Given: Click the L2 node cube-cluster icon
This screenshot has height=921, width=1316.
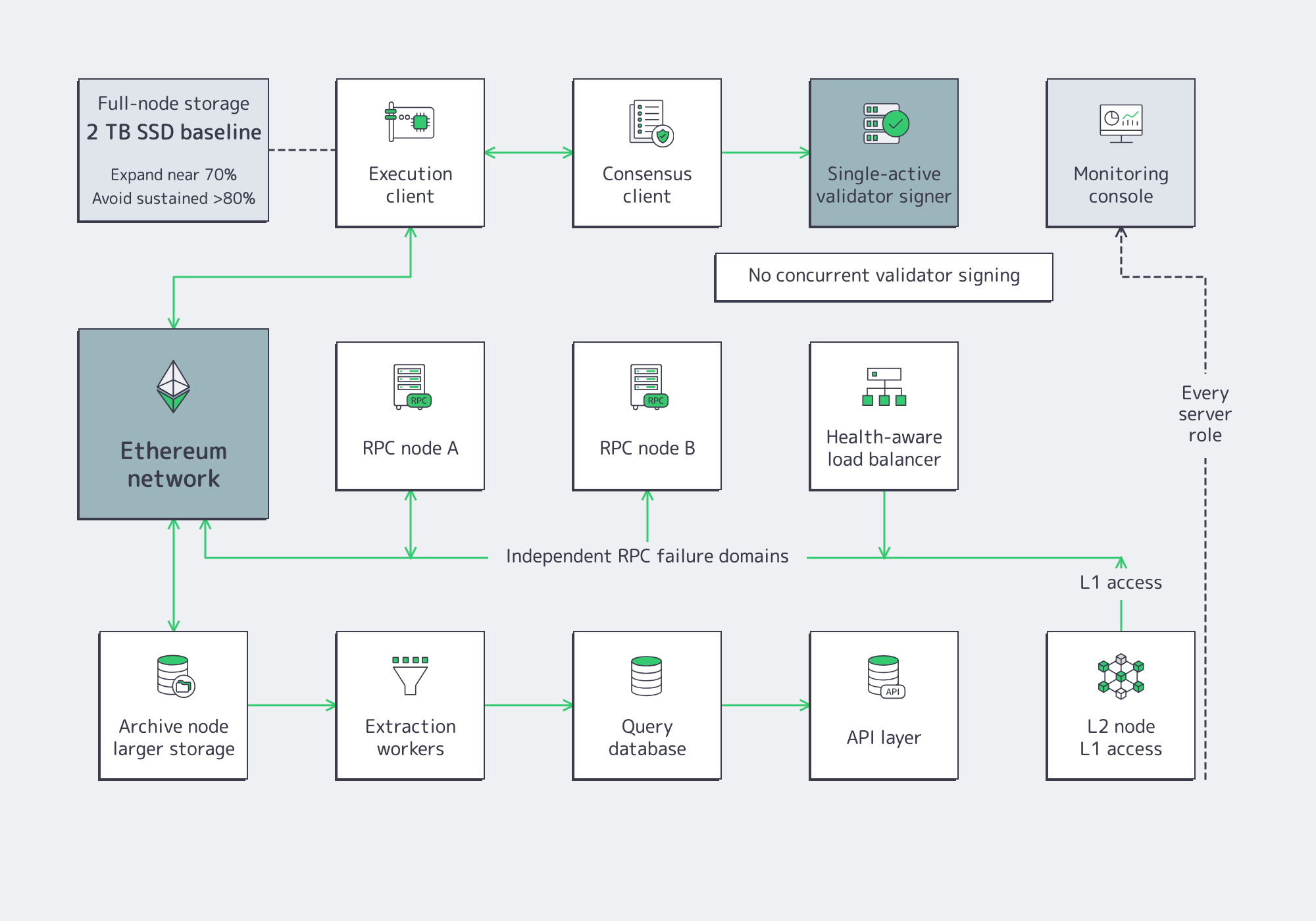Looking at the screenshot, I should point(1121,676).
